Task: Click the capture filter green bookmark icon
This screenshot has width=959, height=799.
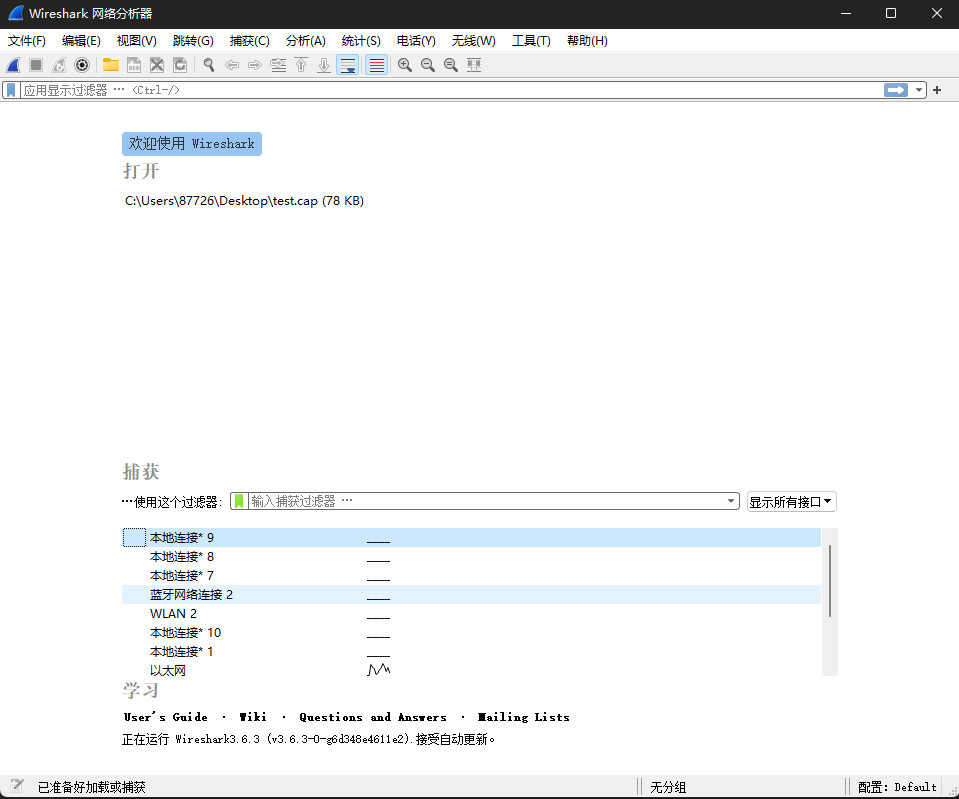Action: [x=239, y=502]
